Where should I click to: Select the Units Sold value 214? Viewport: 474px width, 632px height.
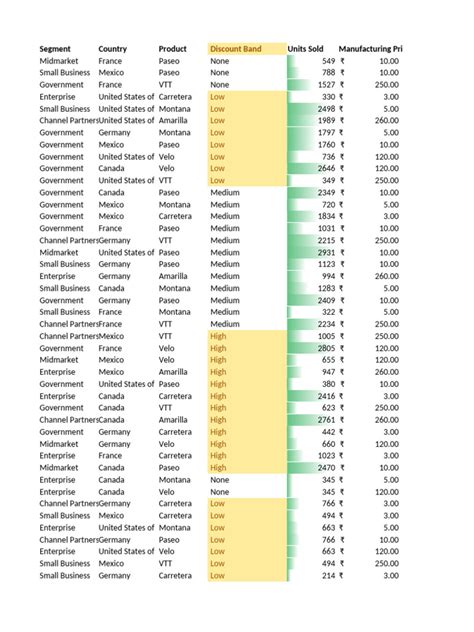(x=312, y=576)
